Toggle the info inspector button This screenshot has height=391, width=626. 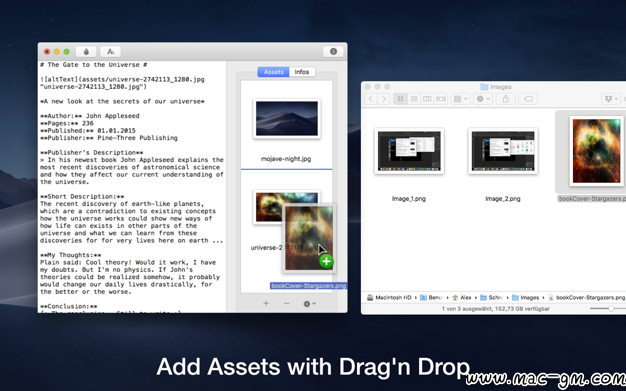point(333,52)
